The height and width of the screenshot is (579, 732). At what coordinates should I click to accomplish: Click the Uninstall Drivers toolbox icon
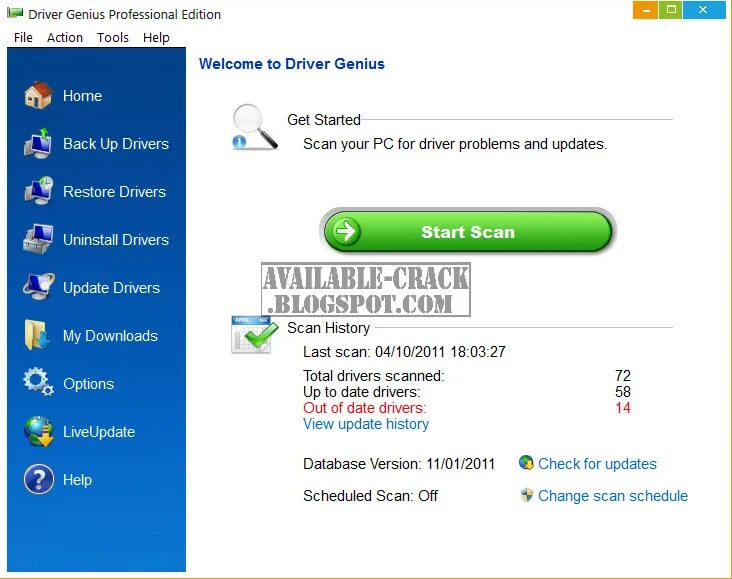click(38, 239)
